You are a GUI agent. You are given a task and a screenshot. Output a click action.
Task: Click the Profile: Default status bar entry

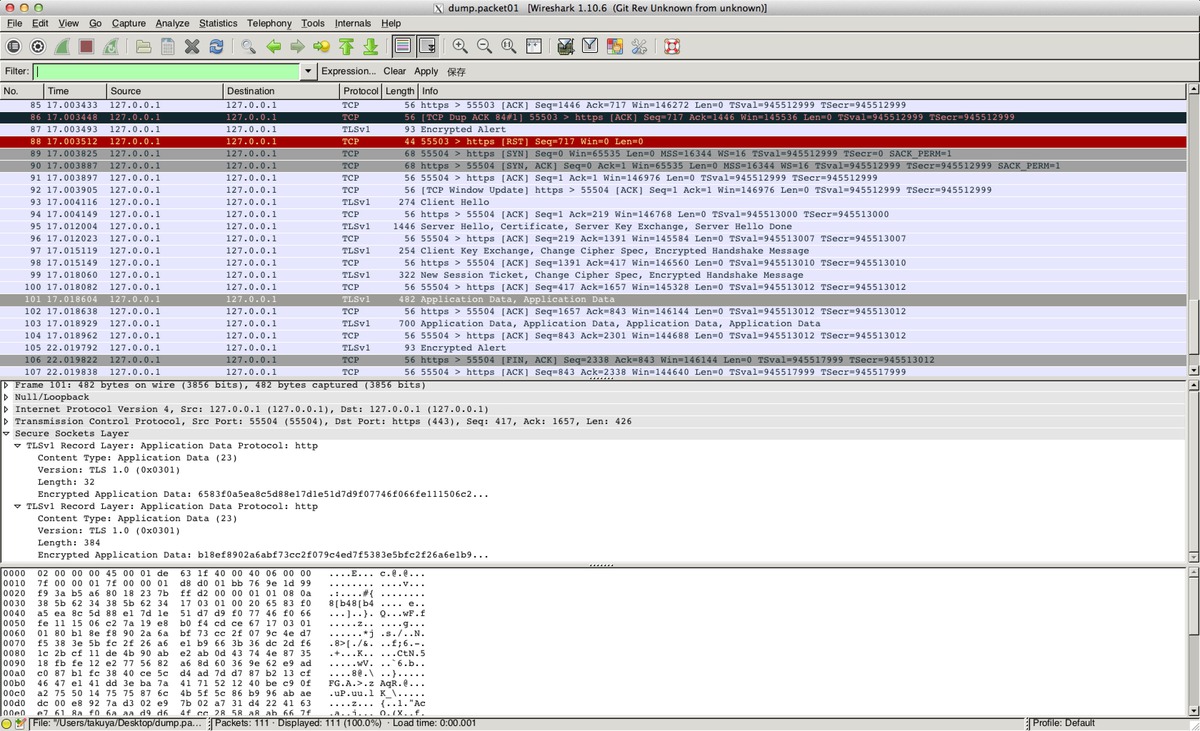1063,723
